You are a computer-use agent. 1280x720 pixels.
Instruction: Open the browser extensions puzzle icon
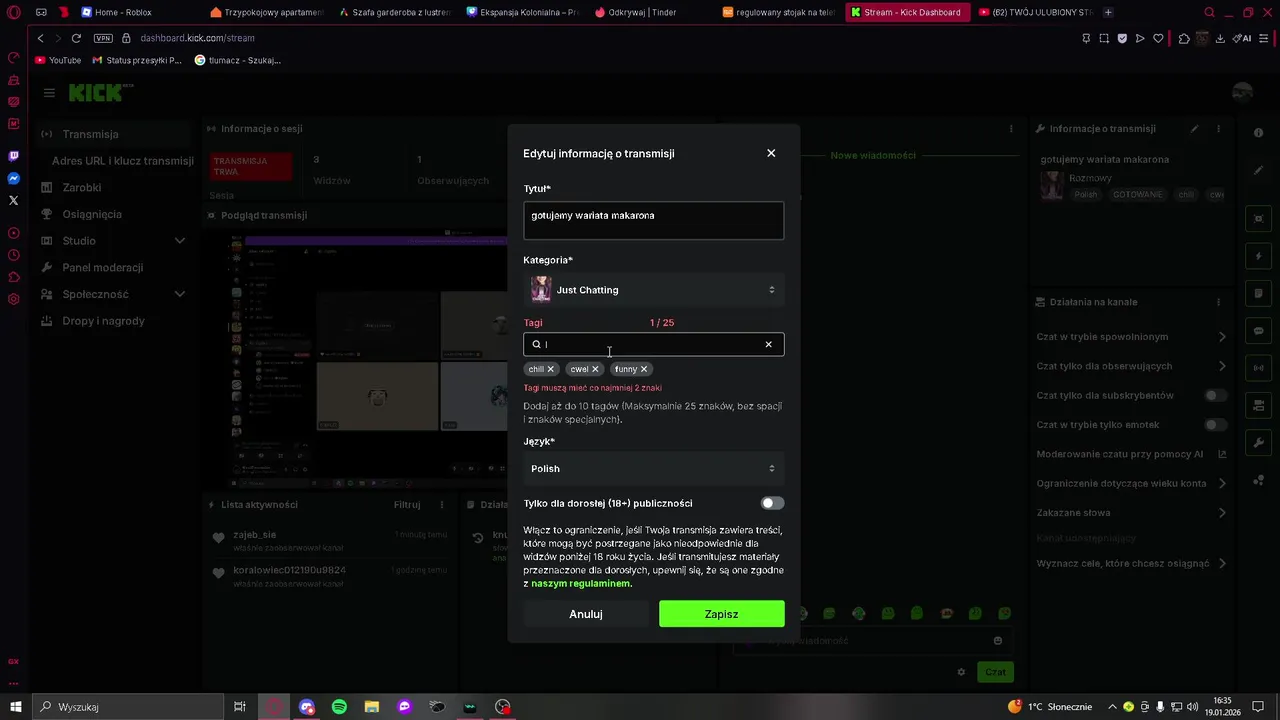point(1184,38)
